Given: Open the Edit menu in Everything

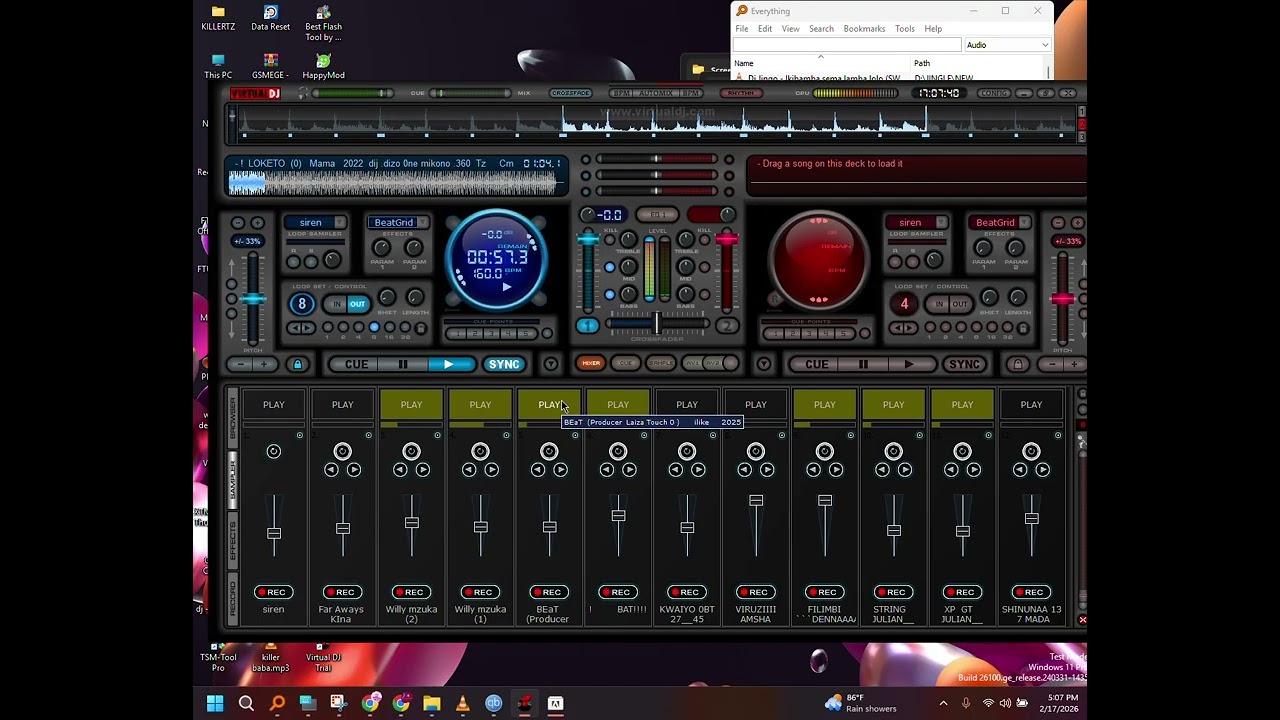Looking at the screenshot, I should (765, 29).
